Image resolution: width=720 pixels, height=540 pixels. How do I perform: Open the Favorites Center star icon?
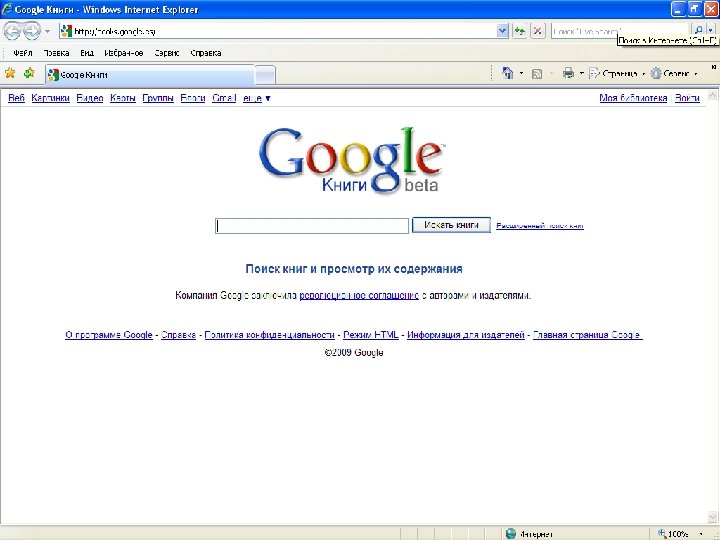10,73
